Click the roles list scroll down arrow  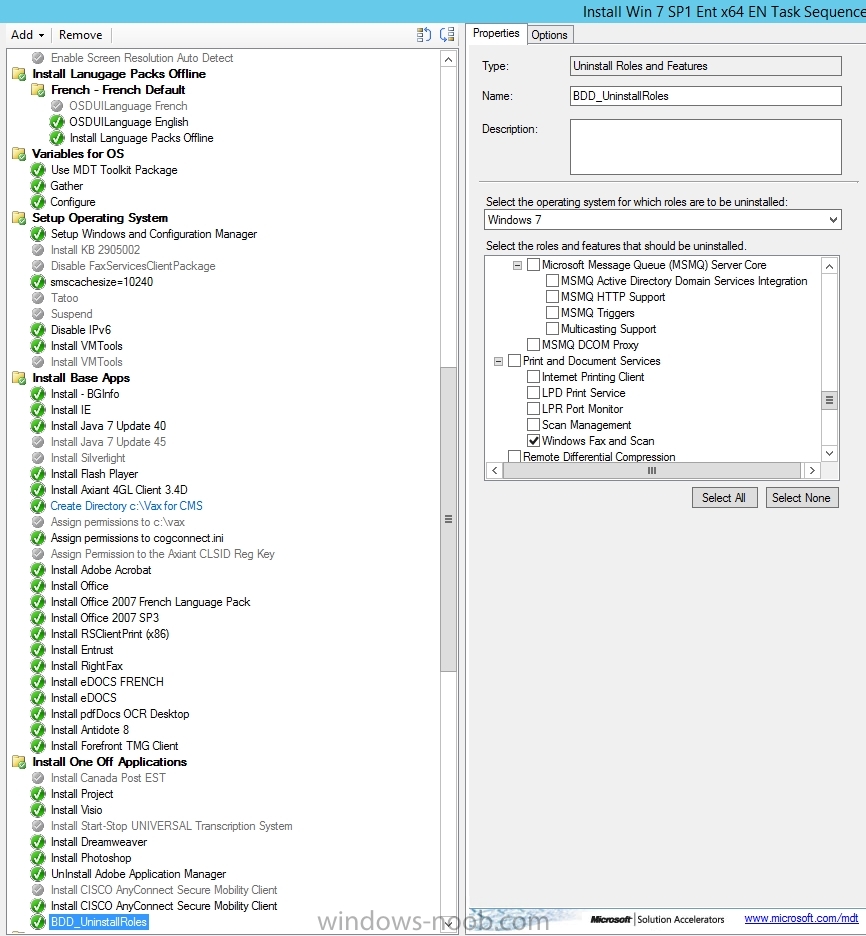click(x=830, y=454)
